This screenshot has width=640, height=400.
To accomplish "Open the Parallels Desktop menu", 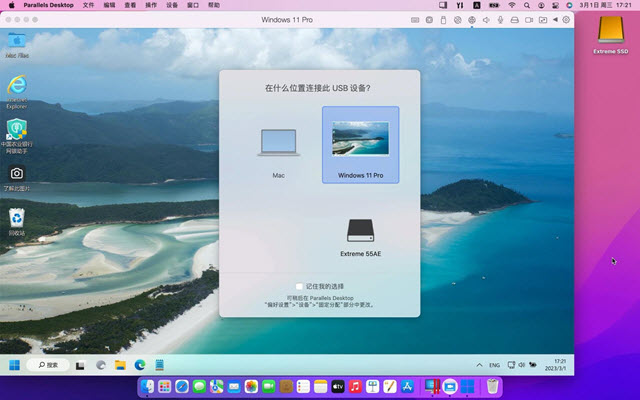I will click(49, 5).
